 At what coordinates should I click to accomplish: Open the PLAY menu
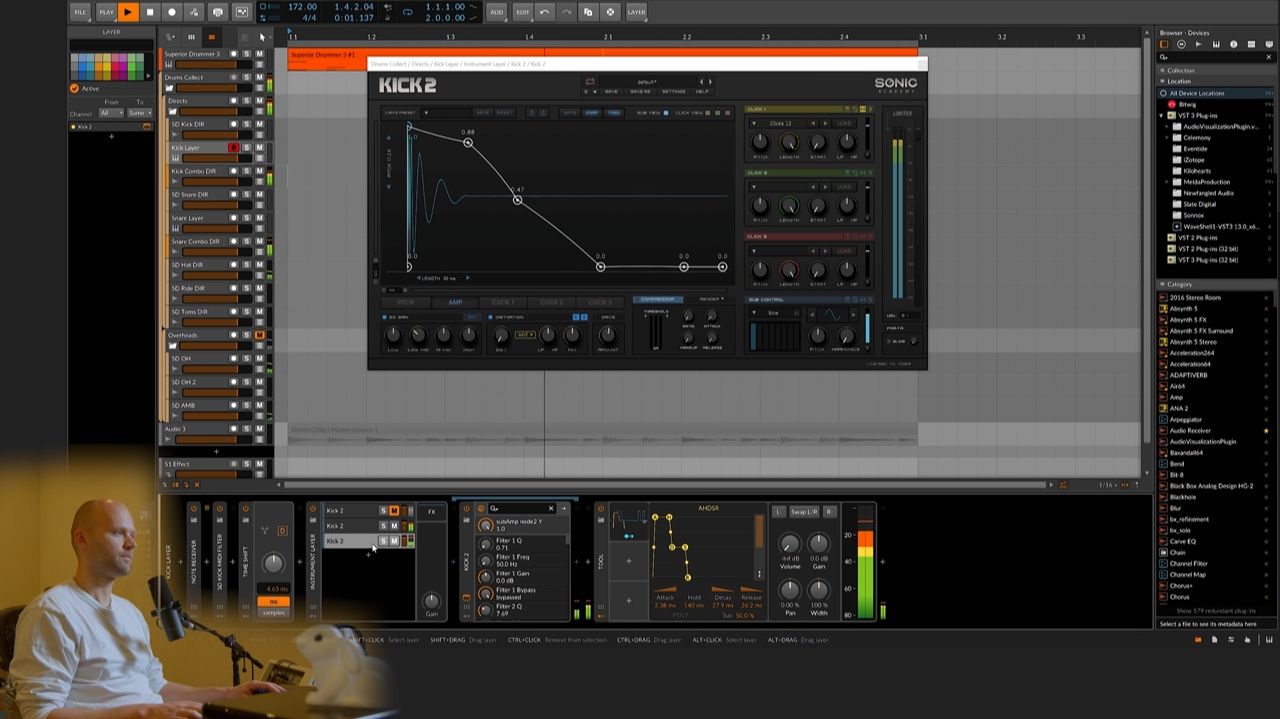105,12
